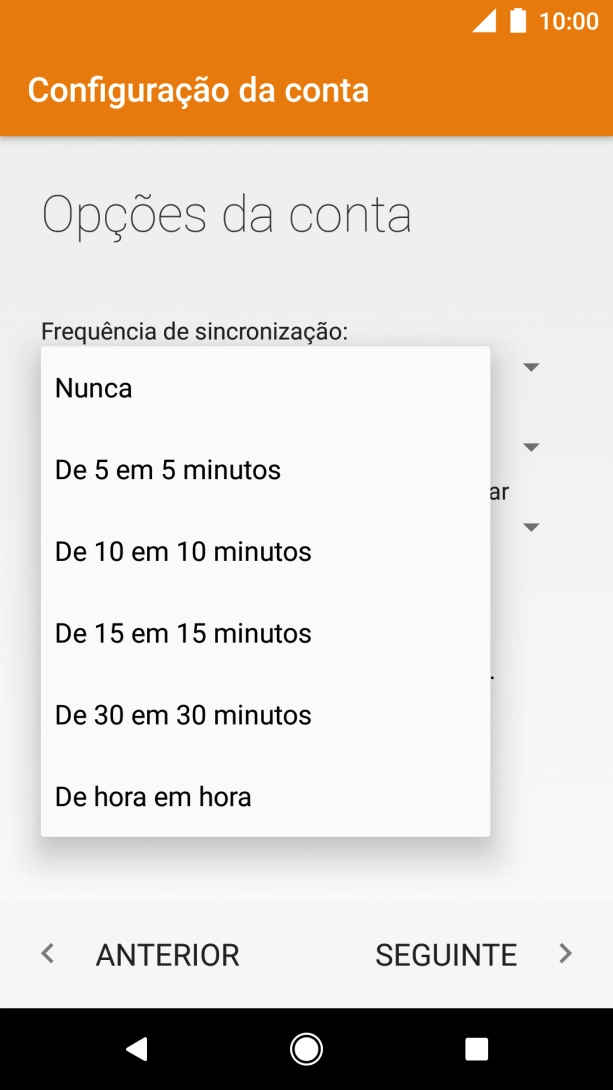
Task: Open the sync frequency dropdown arrow
Action: [x=531, y=367]
